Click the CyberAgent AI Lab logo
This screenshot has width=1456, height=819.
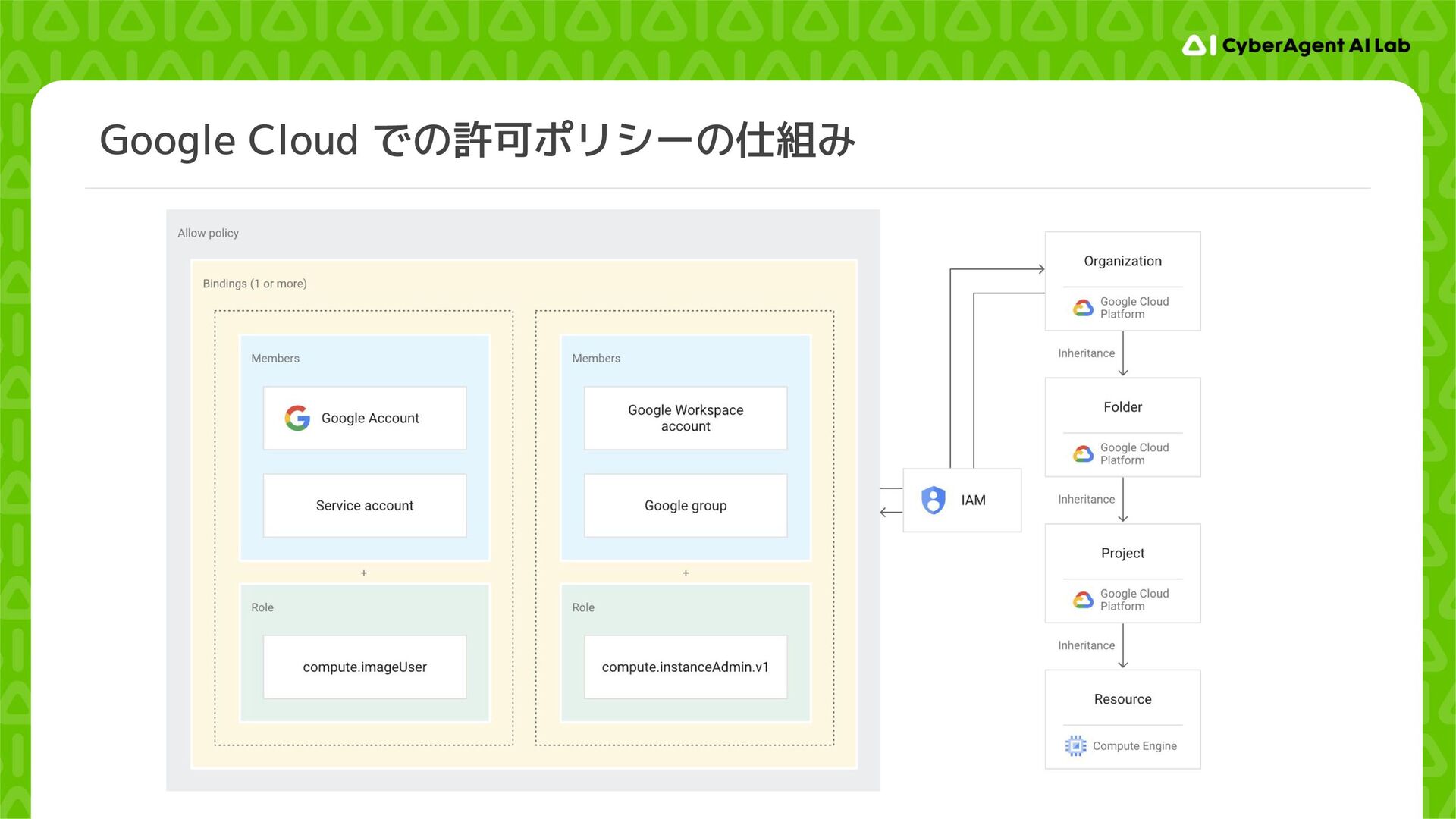click(x=1295, y=45)
